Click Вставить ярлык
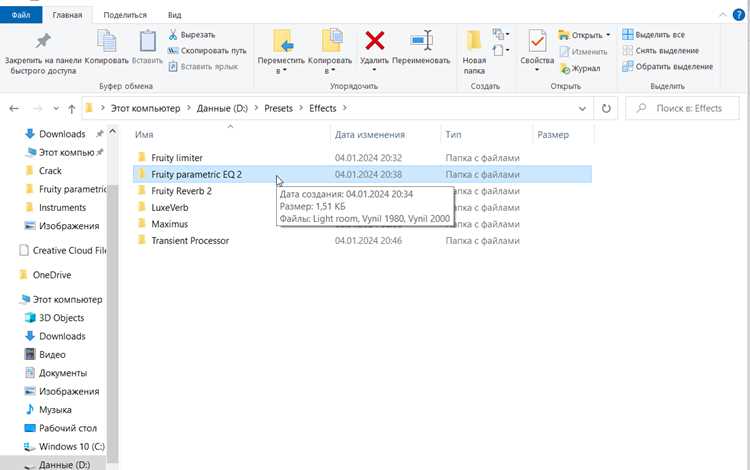The image size is (750, 470). (203, 66)
